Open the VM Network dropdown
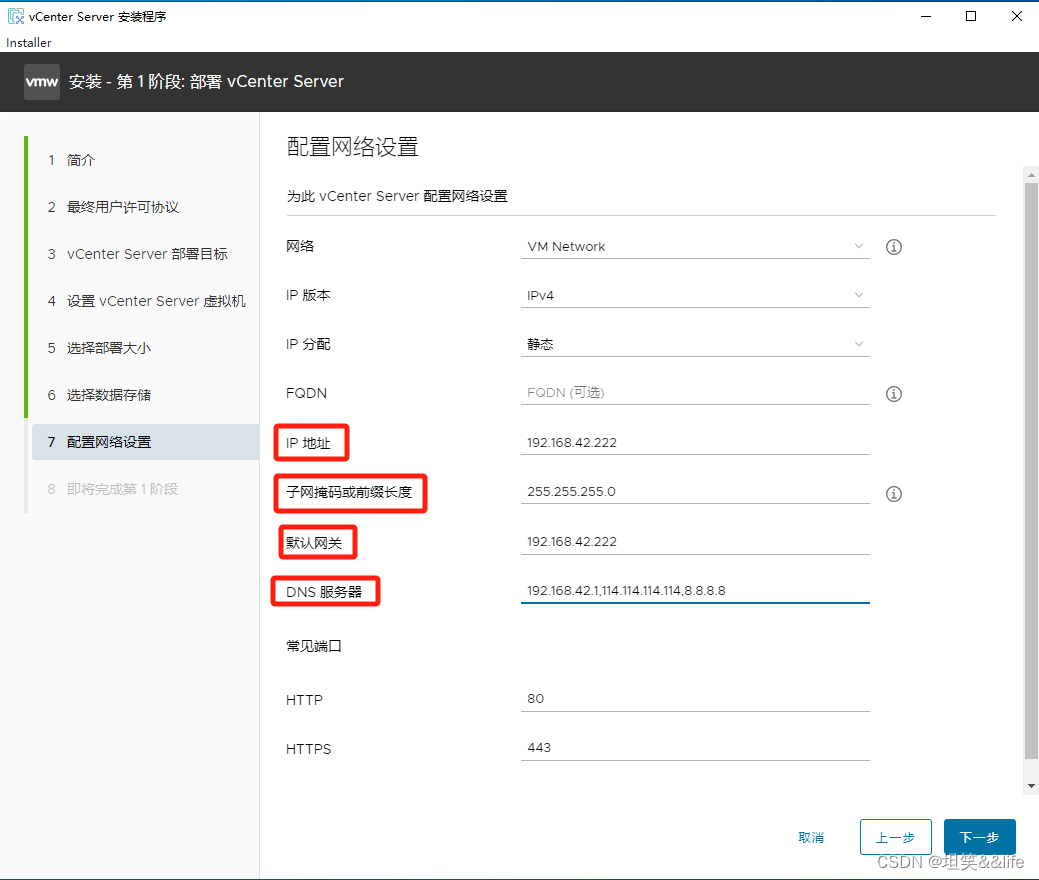 [694, 247]
